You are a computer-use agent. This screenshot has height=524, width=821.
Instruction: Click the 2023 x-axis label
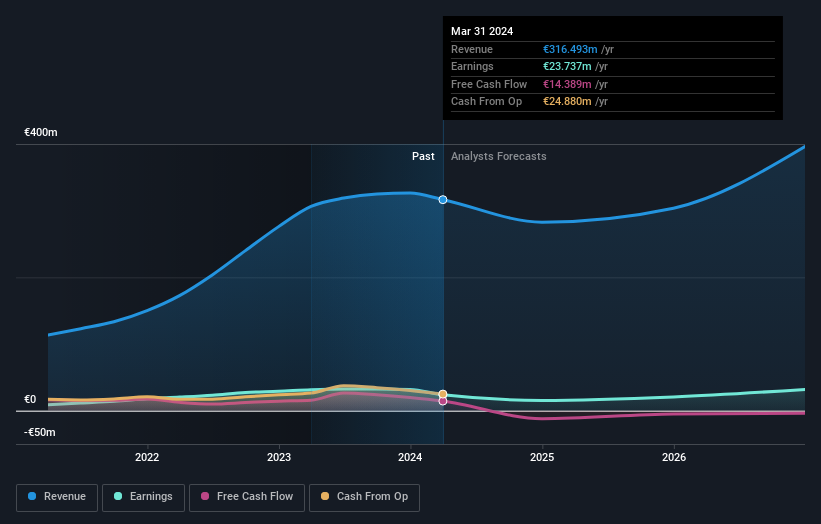tap(279, 457)
